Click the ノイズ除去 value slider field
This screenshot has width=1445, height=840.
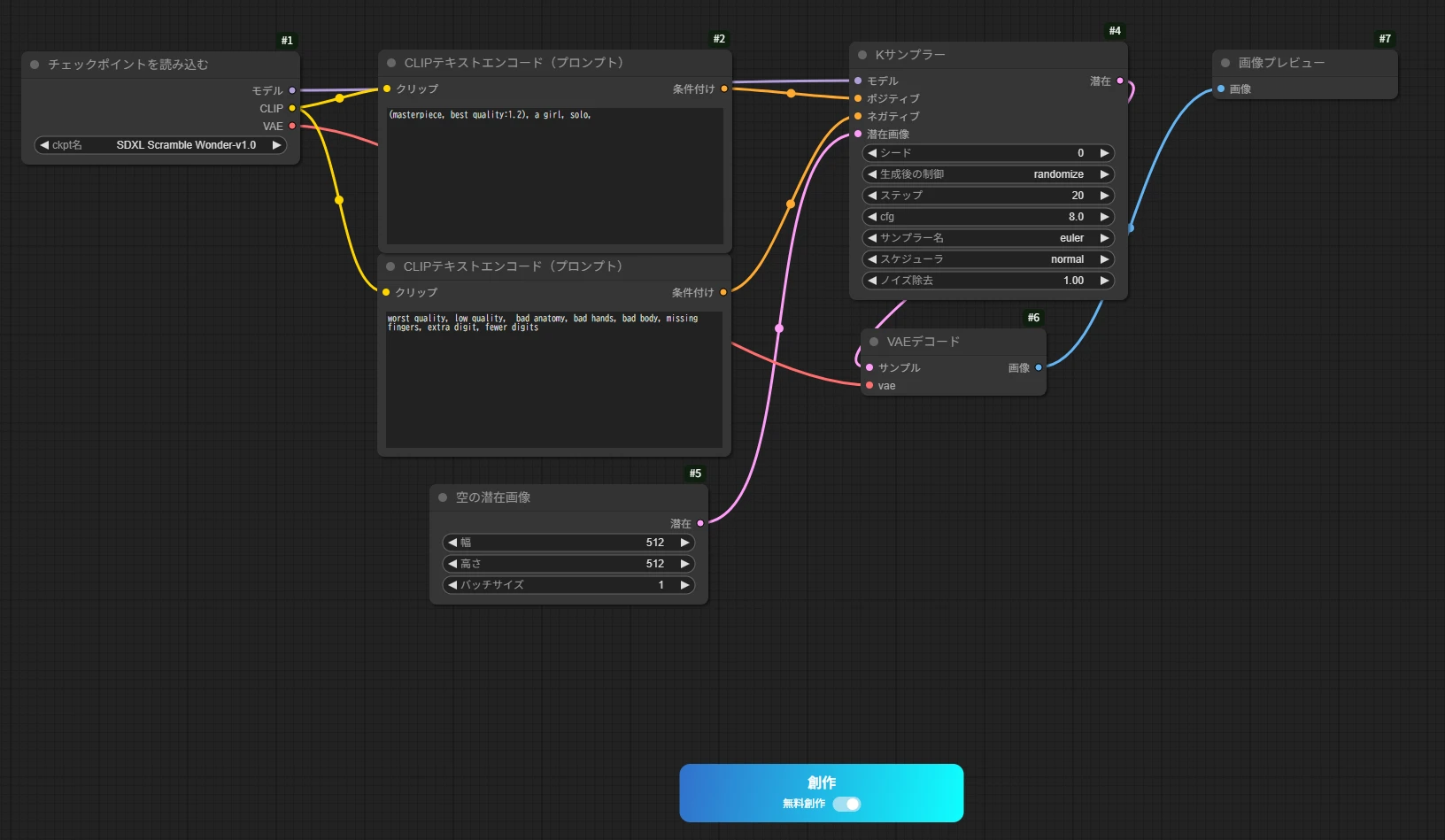pyautogui.click(x=987, y=281)
